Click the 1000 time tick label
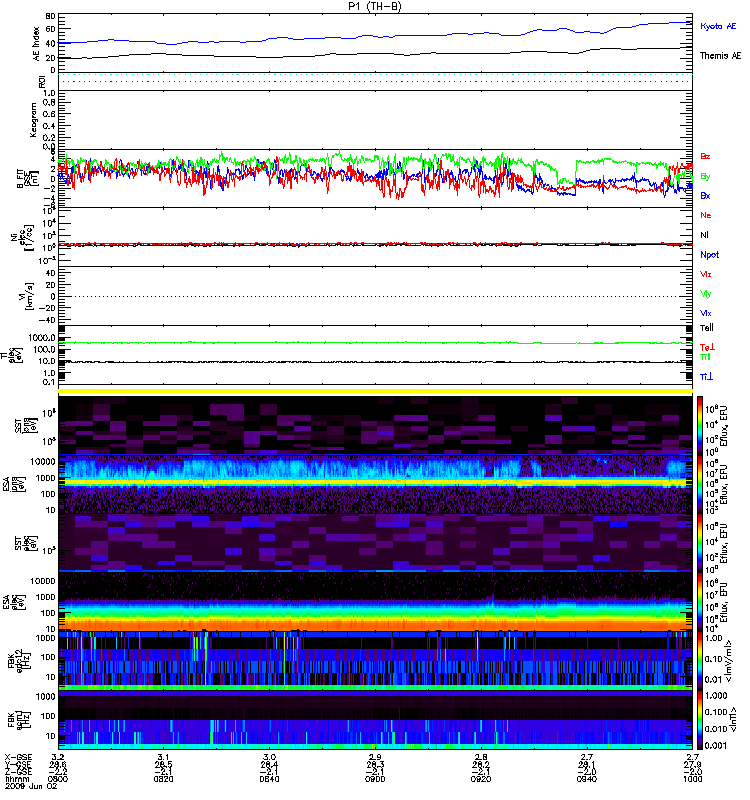This screenshot has height=800, width=750. click(692, 779)
